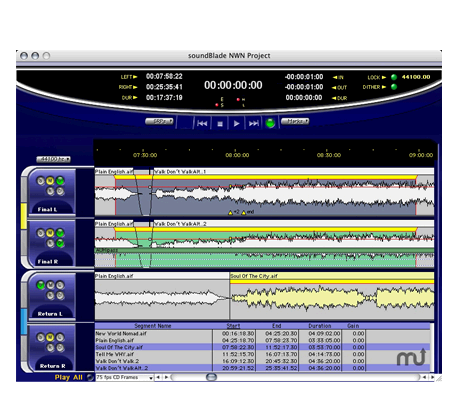Image resolution: width=460 pixels, height=416 pixels.
Task: Stop playback with the square stop button
Action: click(220, 124)
